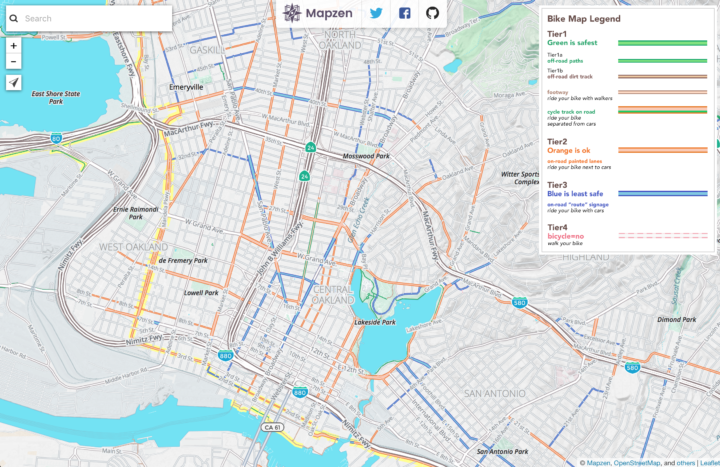Open the Mapzen logo link
The height and width of the screenshot is (467, 720).
[318, 13]
